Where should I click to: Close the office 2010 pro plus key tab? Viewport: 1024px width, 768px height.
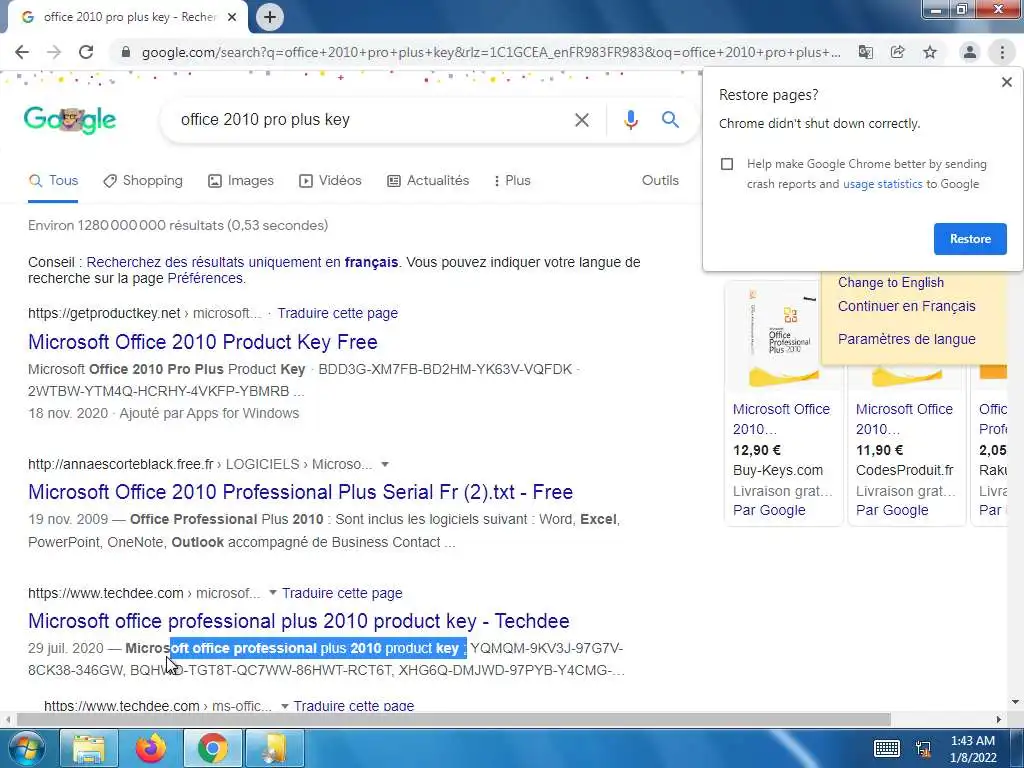pyautogui.click(x=232, y=17)
